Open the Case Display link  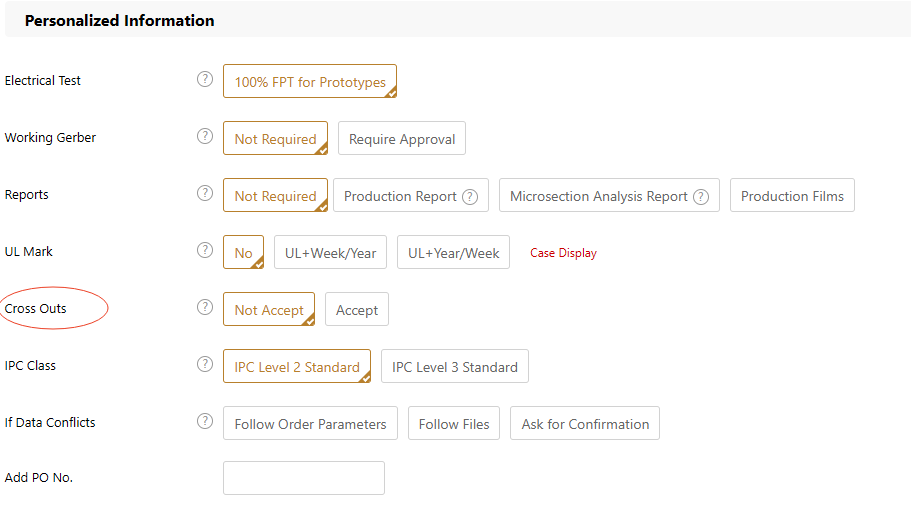(563, 253)
